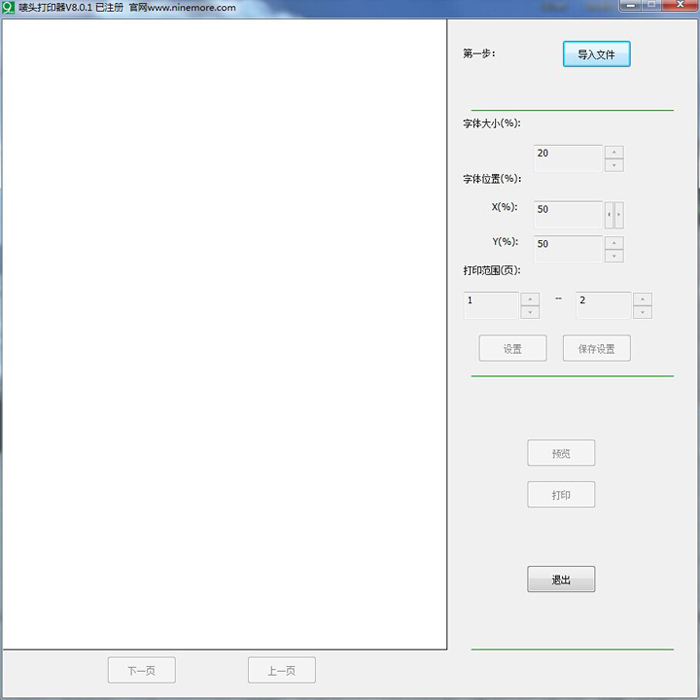Click the X(%) left arrow
The width and height of the screenshot is (700, 700).
click(x=609, y=215)
